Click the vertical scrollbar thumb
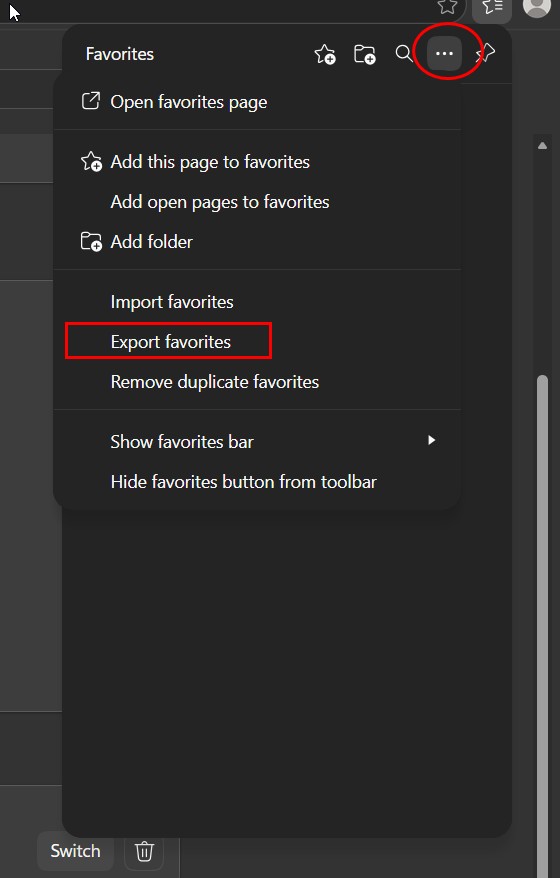560x878 pixels. pos(542,624)
